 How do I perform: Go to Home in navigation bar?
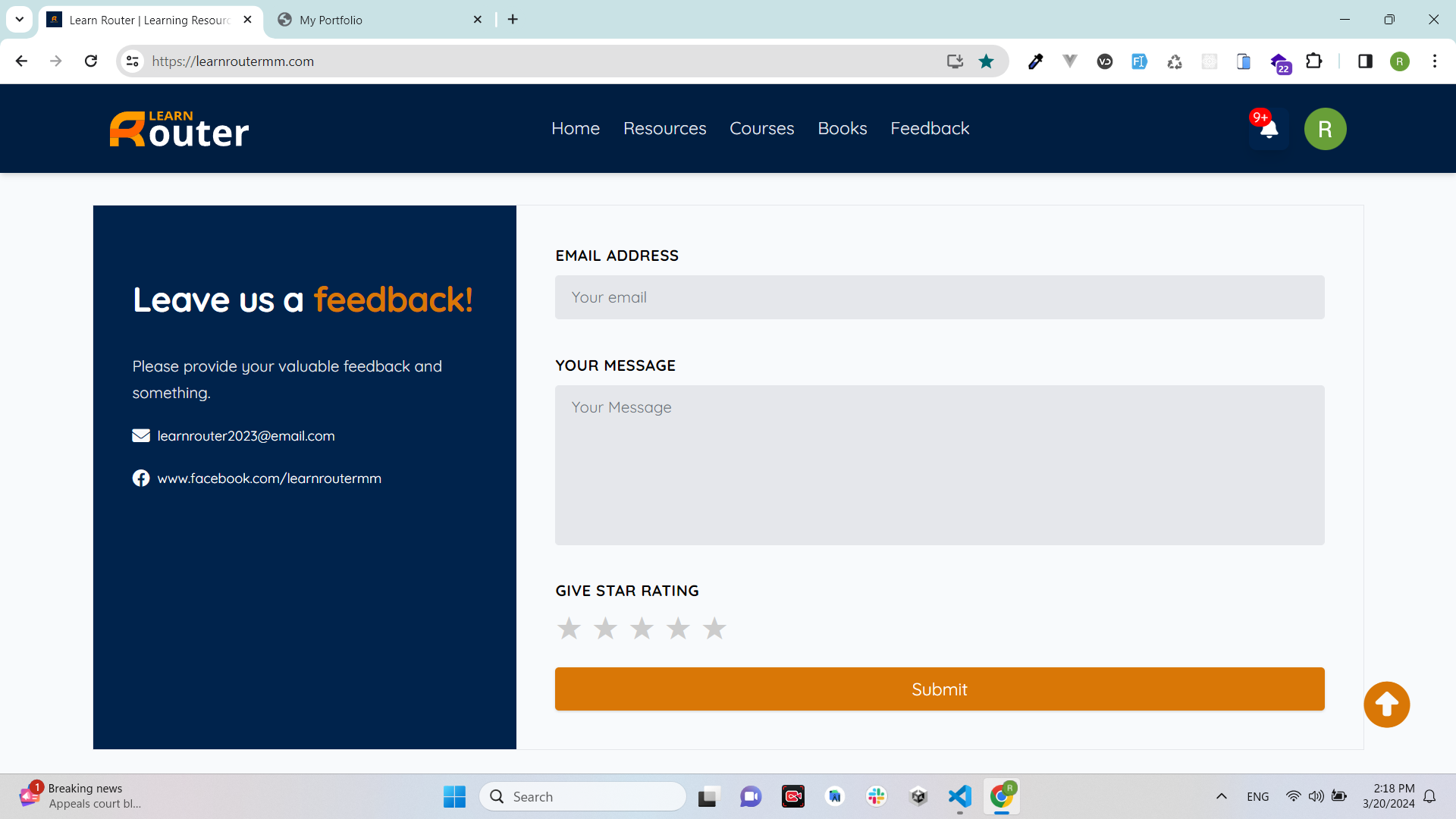click(x=576, y=128)
